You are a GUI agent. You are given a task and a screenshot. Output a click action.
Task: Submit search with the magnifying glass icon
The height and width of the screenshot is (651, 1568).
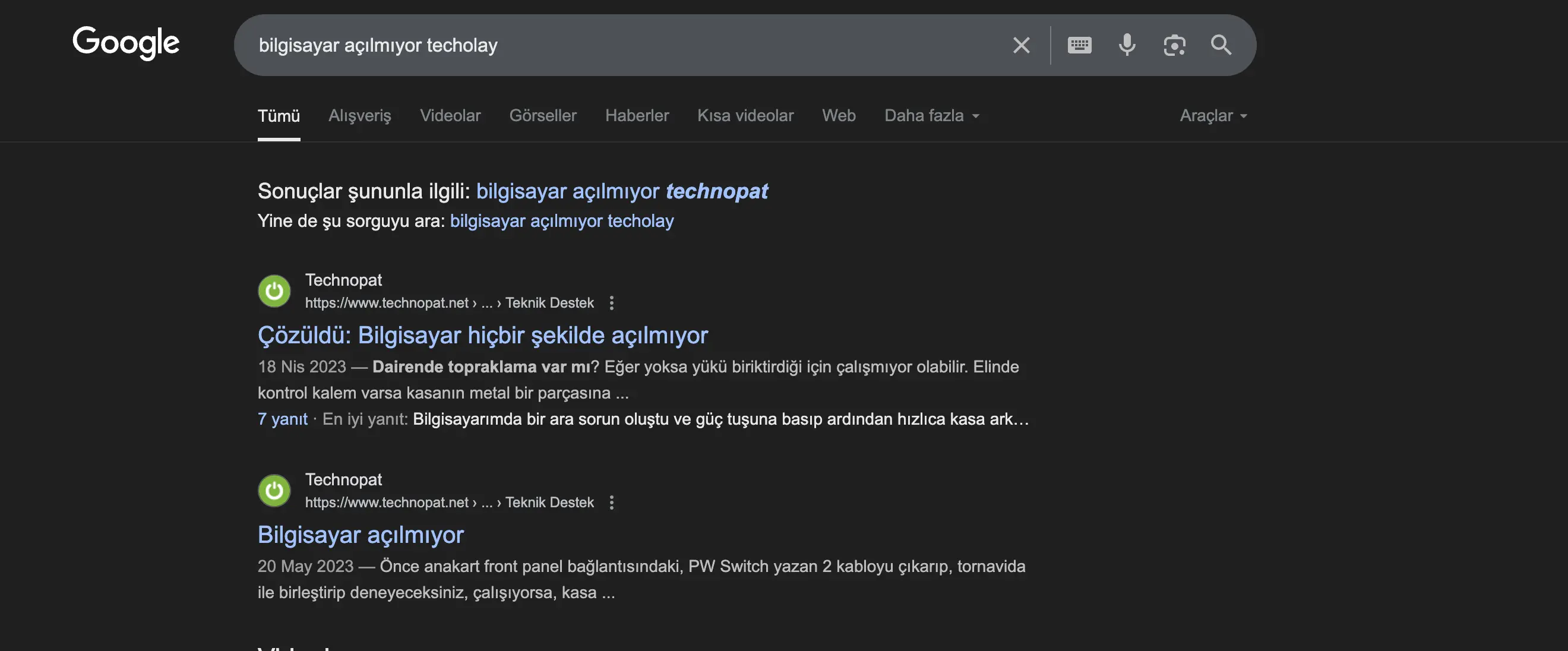pyautogui.click(x=1221, y=45)
